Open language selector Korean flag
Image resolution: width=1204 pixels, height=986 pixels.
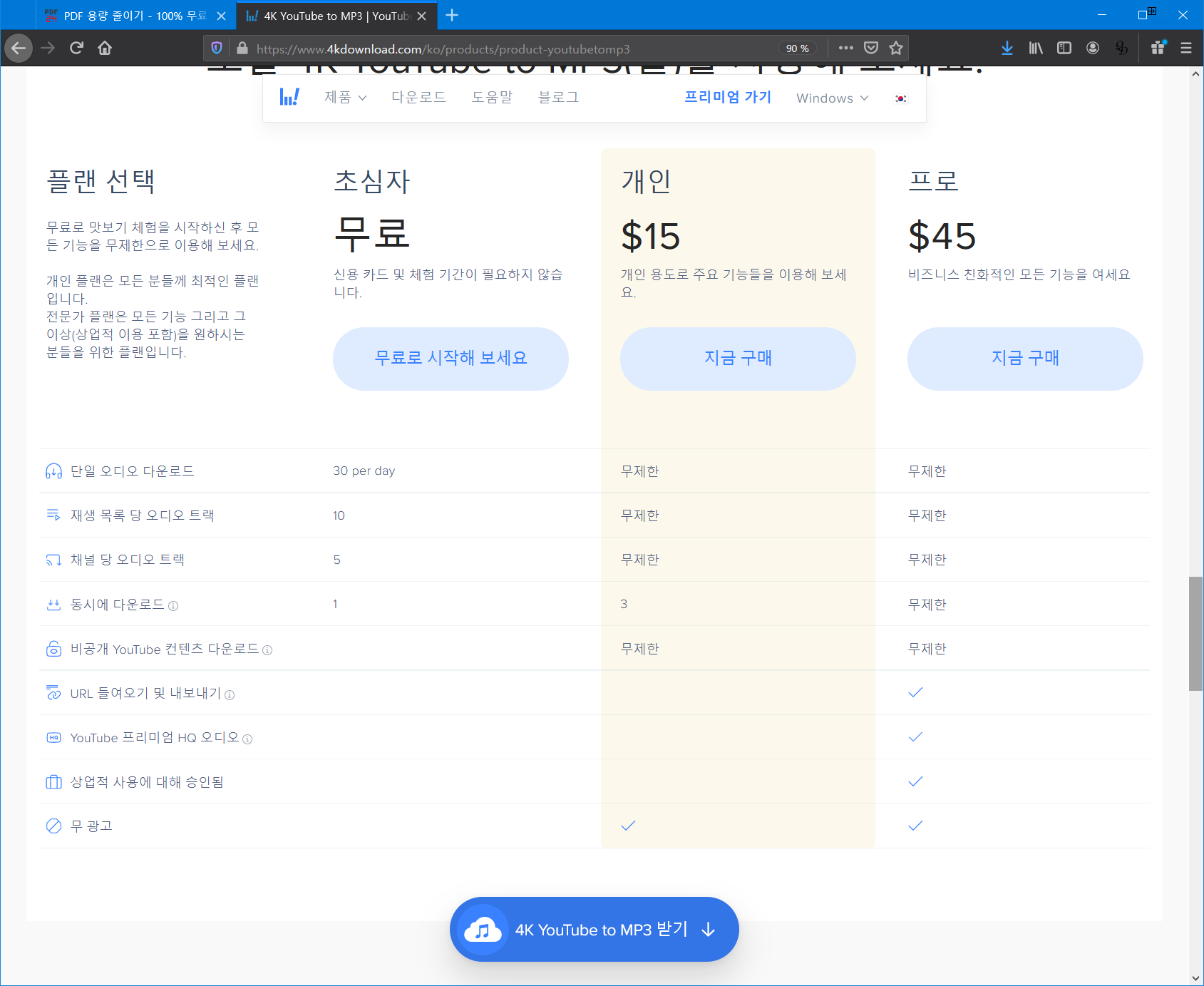[901, 98]
